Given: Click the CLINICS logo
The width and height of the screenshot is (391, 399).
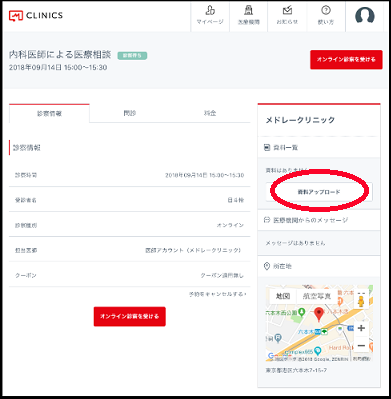Looking at the screenshot, I should 36,15.
